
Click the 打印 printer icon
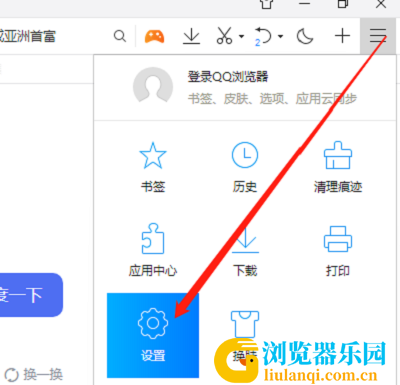coord(338,250)
